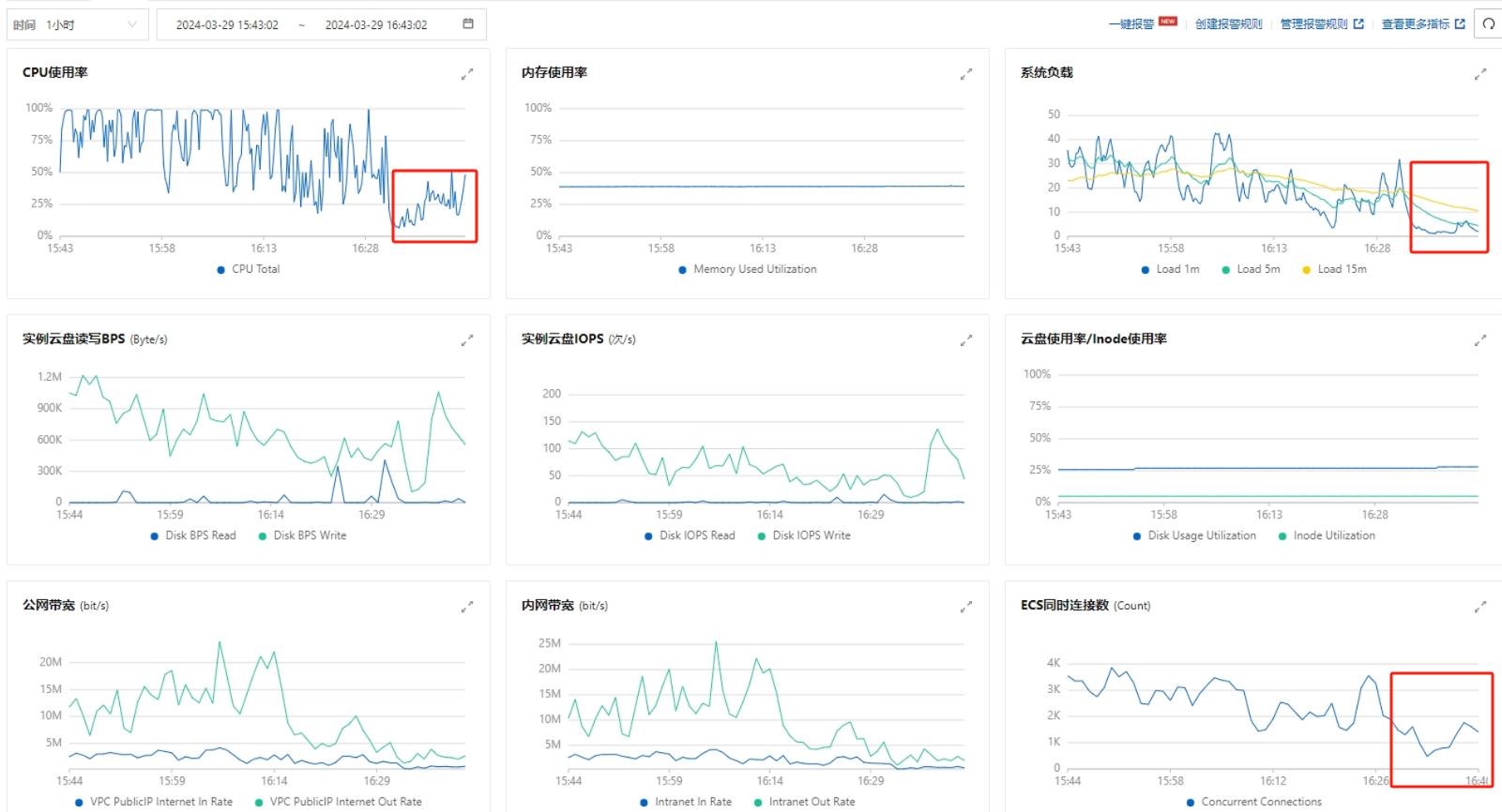Maximize the 内网带宽 chart
Viewport: 1502px width, 812px height.
[x=966, y=608]
